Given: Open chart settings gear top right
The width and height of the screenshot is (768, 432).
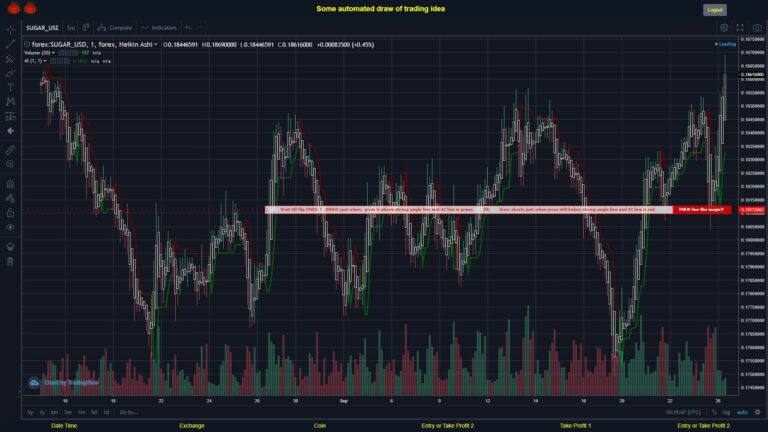Looking at the screenshot, I should 724,28.
